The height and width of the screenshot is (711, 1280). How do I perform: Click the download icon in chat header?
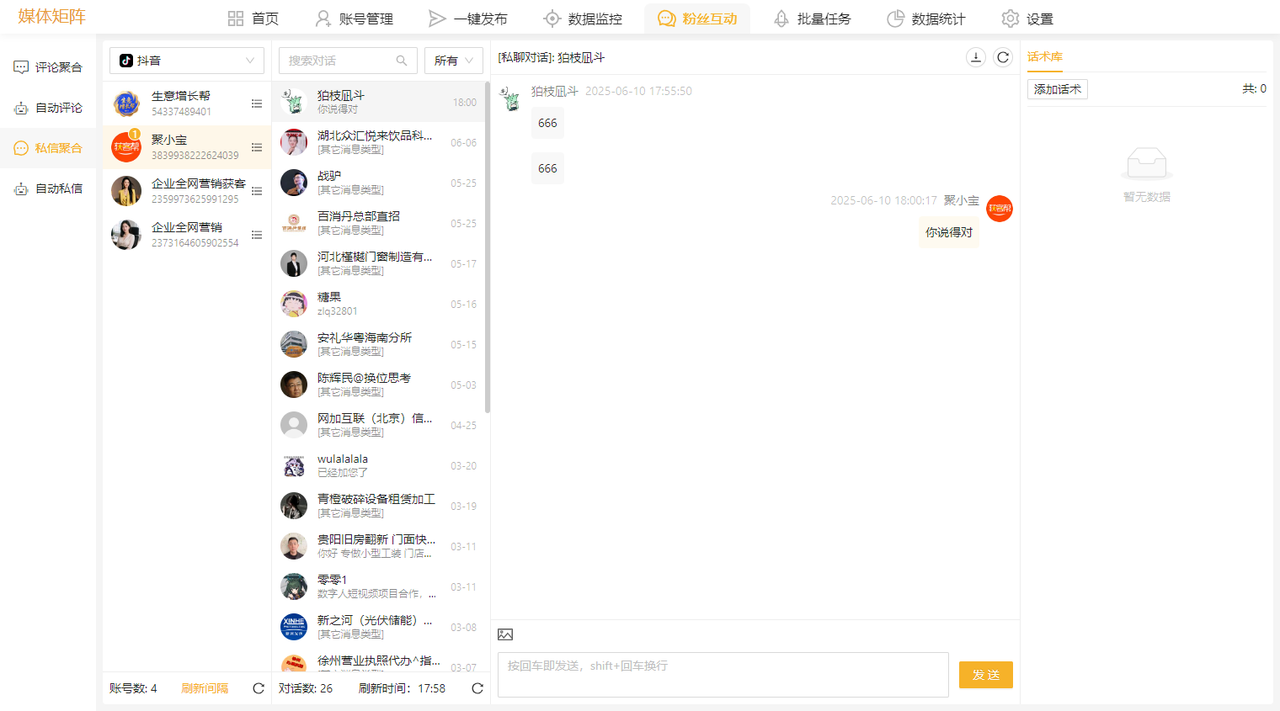tap(976, 58)
